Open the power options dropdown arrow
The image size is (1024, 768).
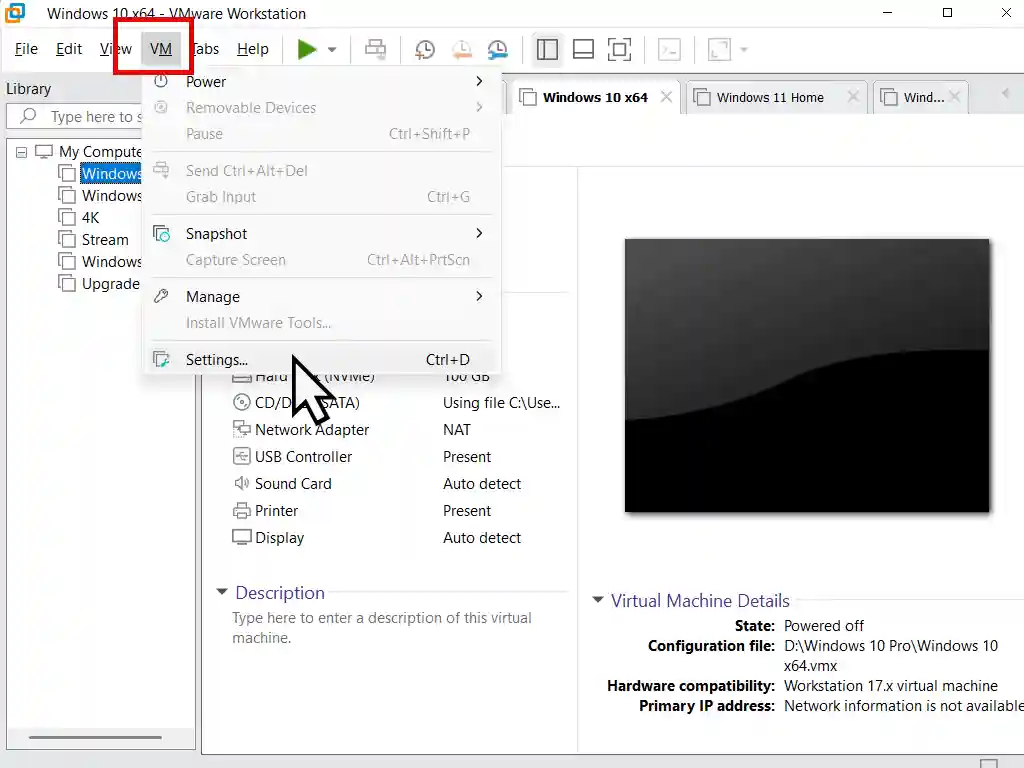point(332,50)
